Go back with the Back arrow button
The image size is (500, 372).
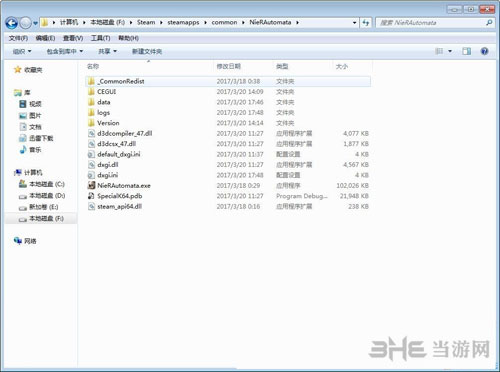click(x=12, y=23)
